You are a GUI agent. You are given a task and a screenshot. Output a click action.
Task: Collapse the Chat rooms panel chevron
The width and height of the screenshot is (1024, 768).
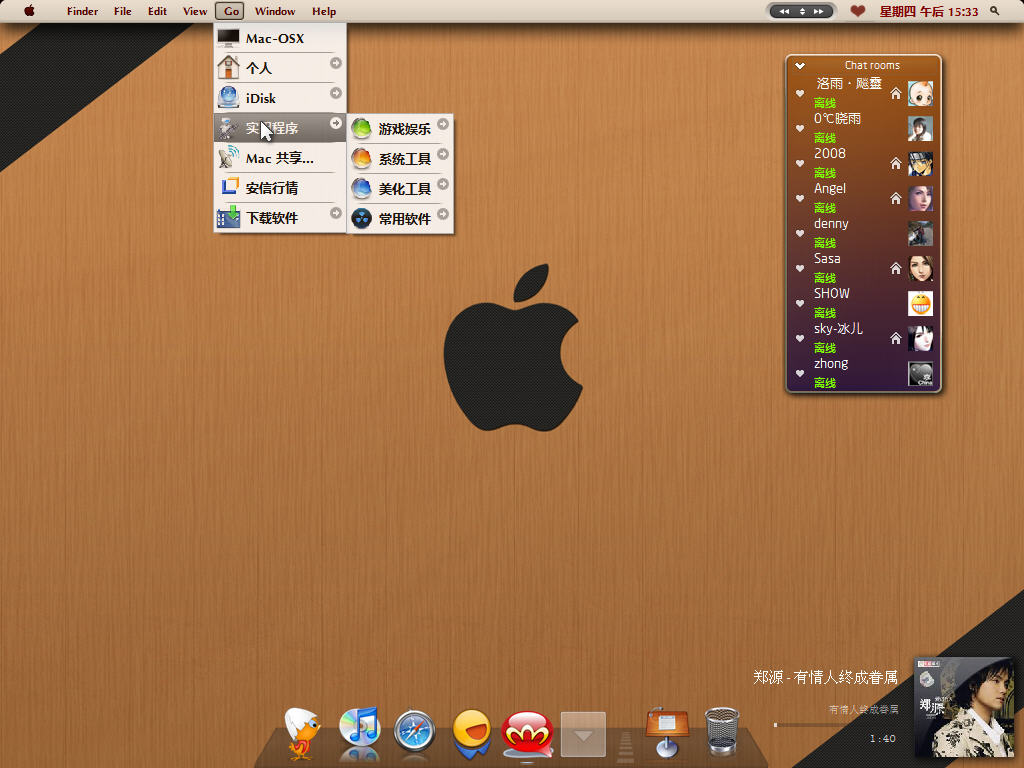click(799, 65)
